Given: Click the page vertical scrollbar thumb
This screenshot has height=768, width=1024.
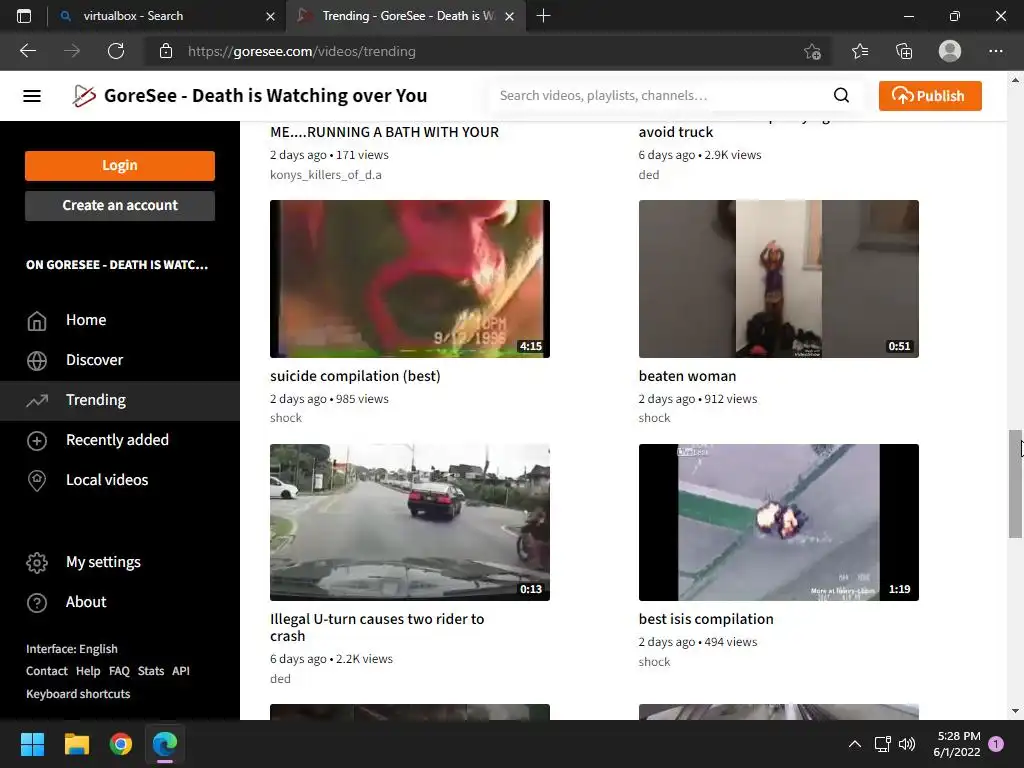Looking at the screenshot, I should click(1015, 484).
